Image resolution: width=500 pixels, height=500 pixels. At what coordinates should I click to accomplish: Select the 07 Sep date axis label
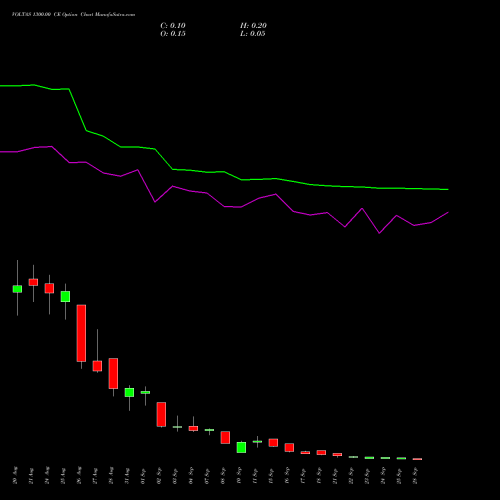(207, 475)
